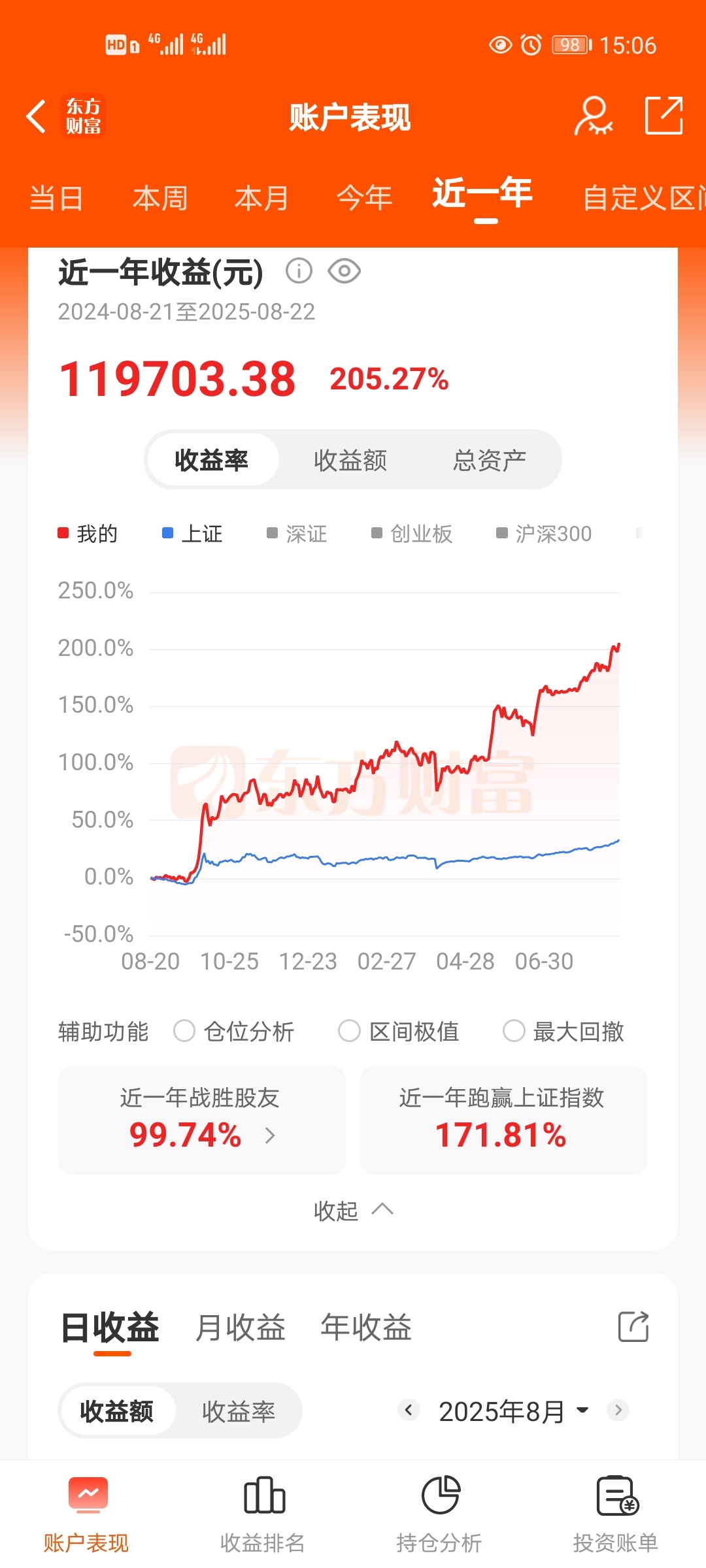Select the 仓位分析 radio option
Image resolution: width=706 pixels, height=1568 pixels.
tap(184, 1031)
